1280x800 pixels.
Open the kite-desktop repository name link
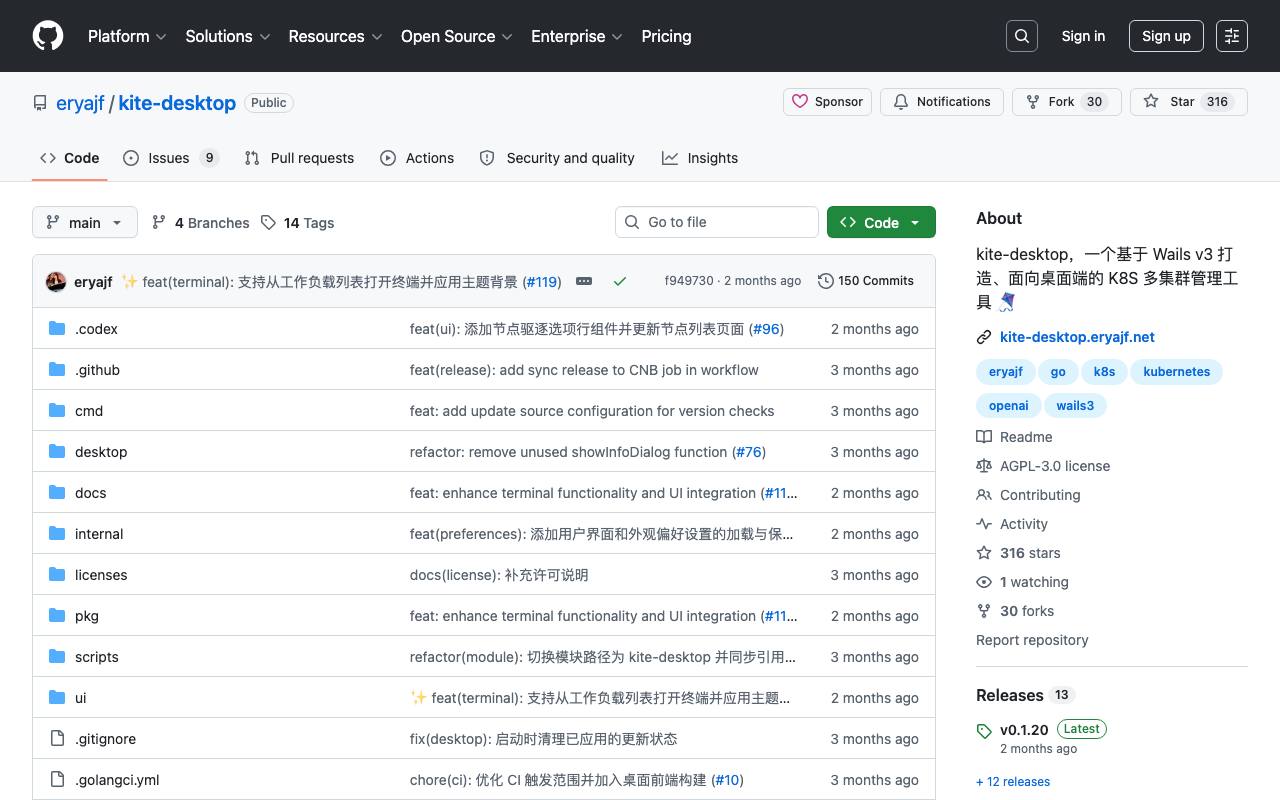click(x=177, y=103)
